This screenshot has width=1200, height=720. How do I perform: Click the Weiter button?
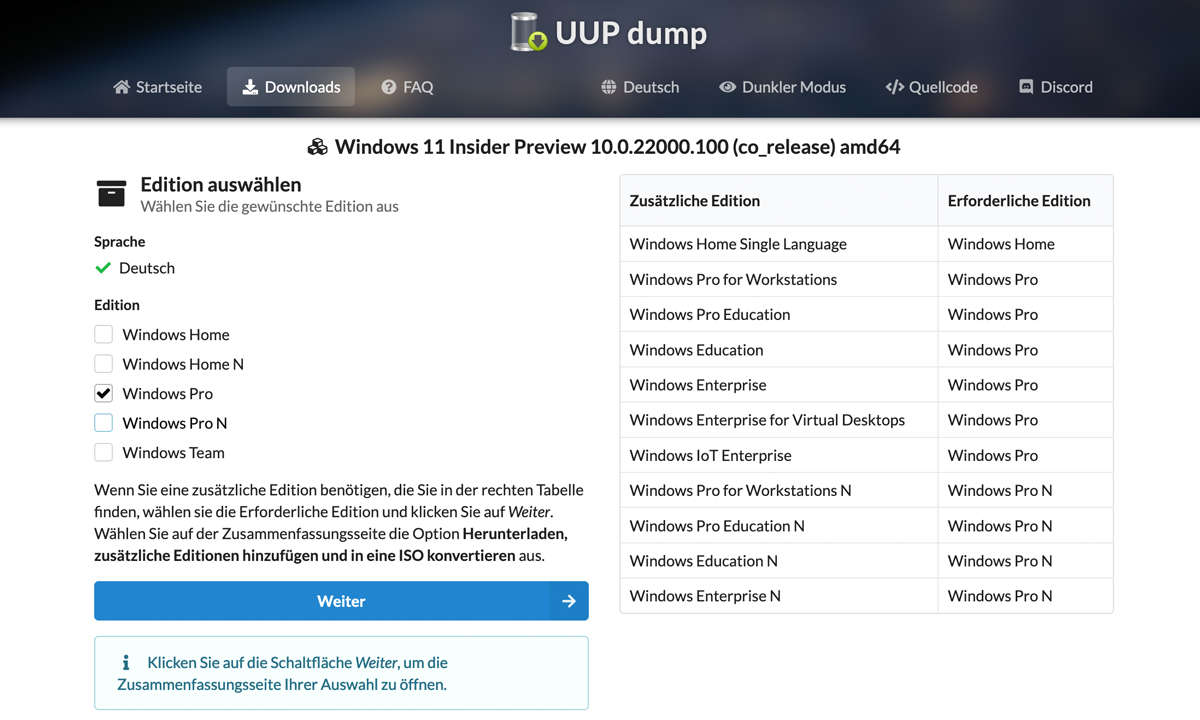pos(341,601)
